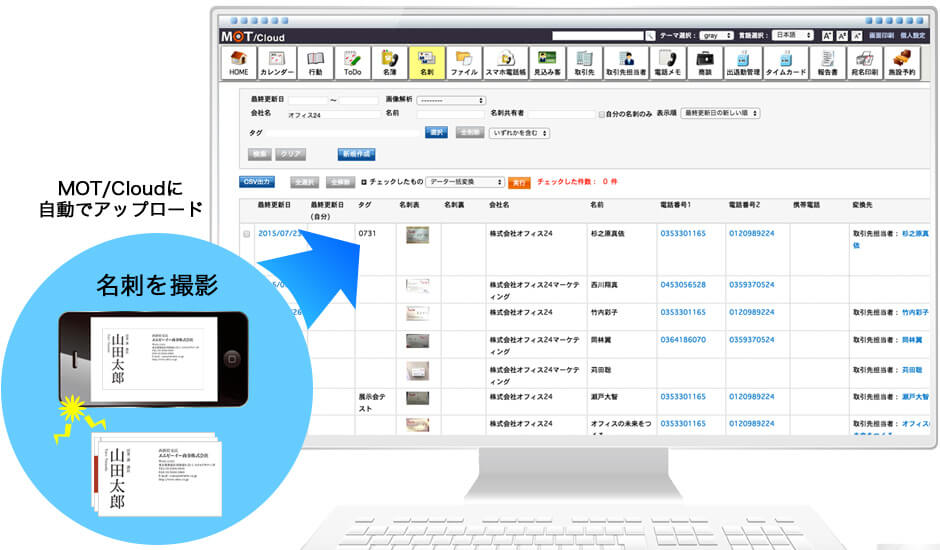This screenshot has height=550, width=940.
Task: Click the 最終更新日 start date field
Action: pyautogui.click(x=308, y=100)
